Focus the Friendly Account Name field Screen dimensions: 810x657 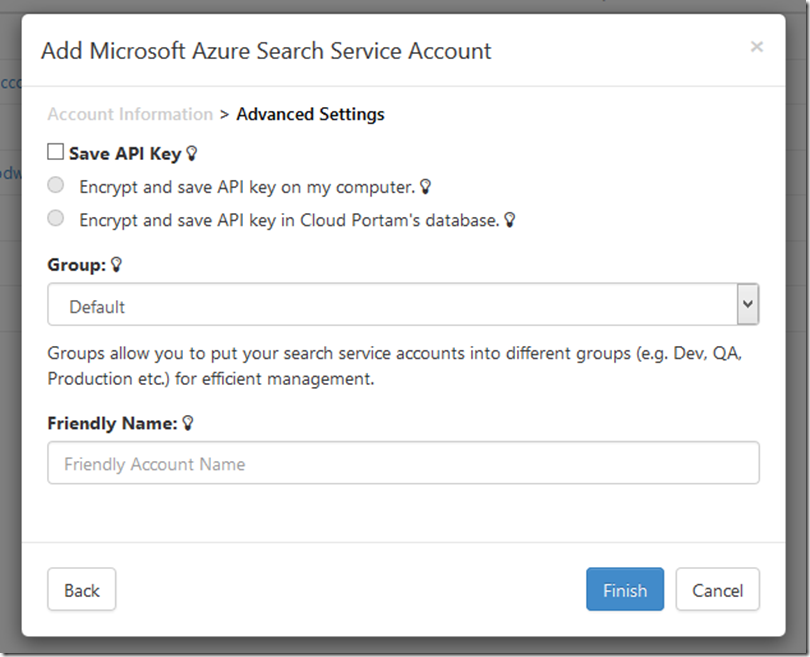[x=403, y=463]
